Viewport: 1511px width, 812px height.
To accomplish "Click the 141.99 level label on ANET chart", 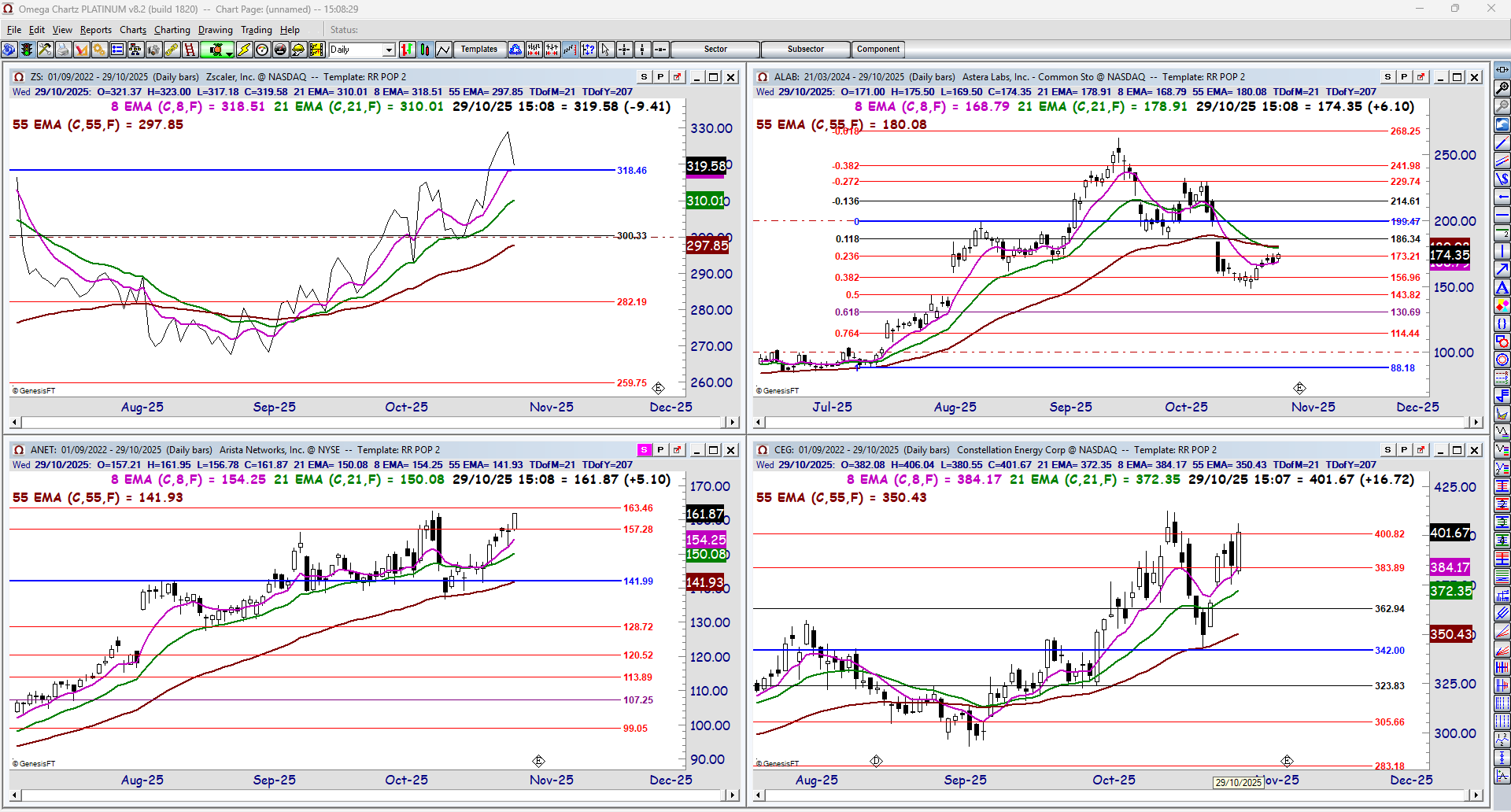I will 638,581.
